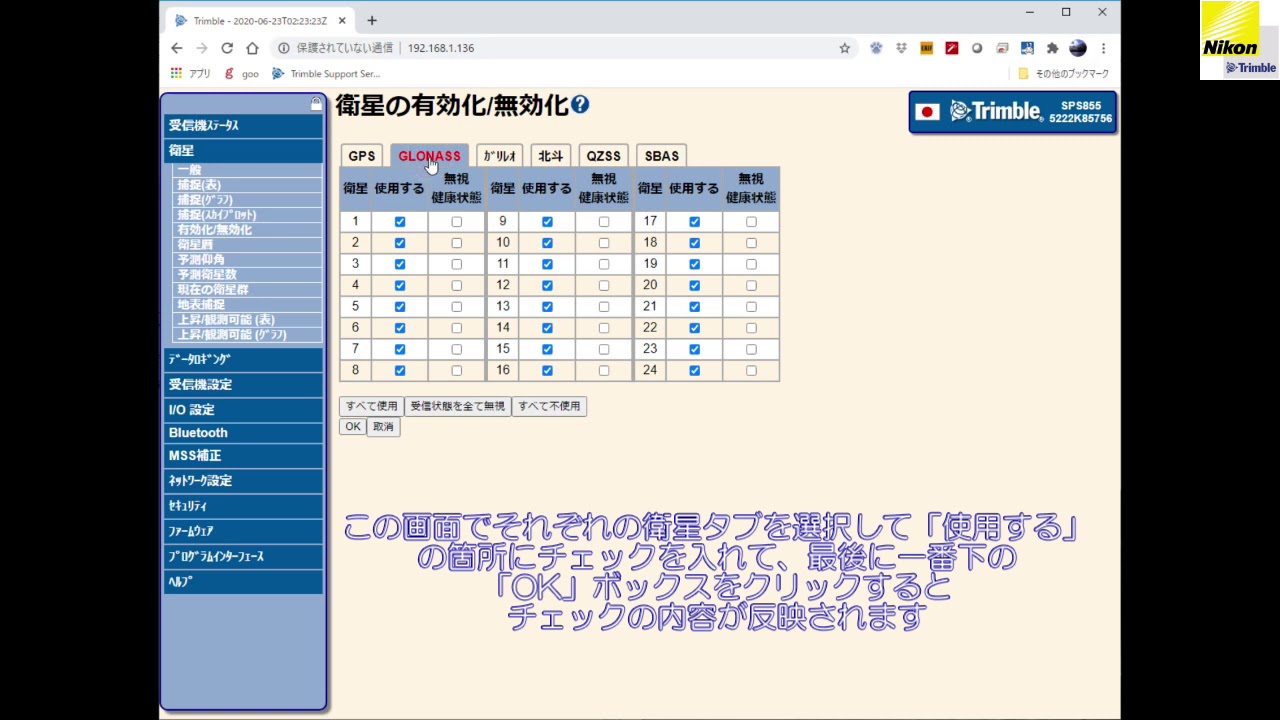The image size is (1280, 720).
Task: Confirm with the OK button
Action: click(353, 427)
